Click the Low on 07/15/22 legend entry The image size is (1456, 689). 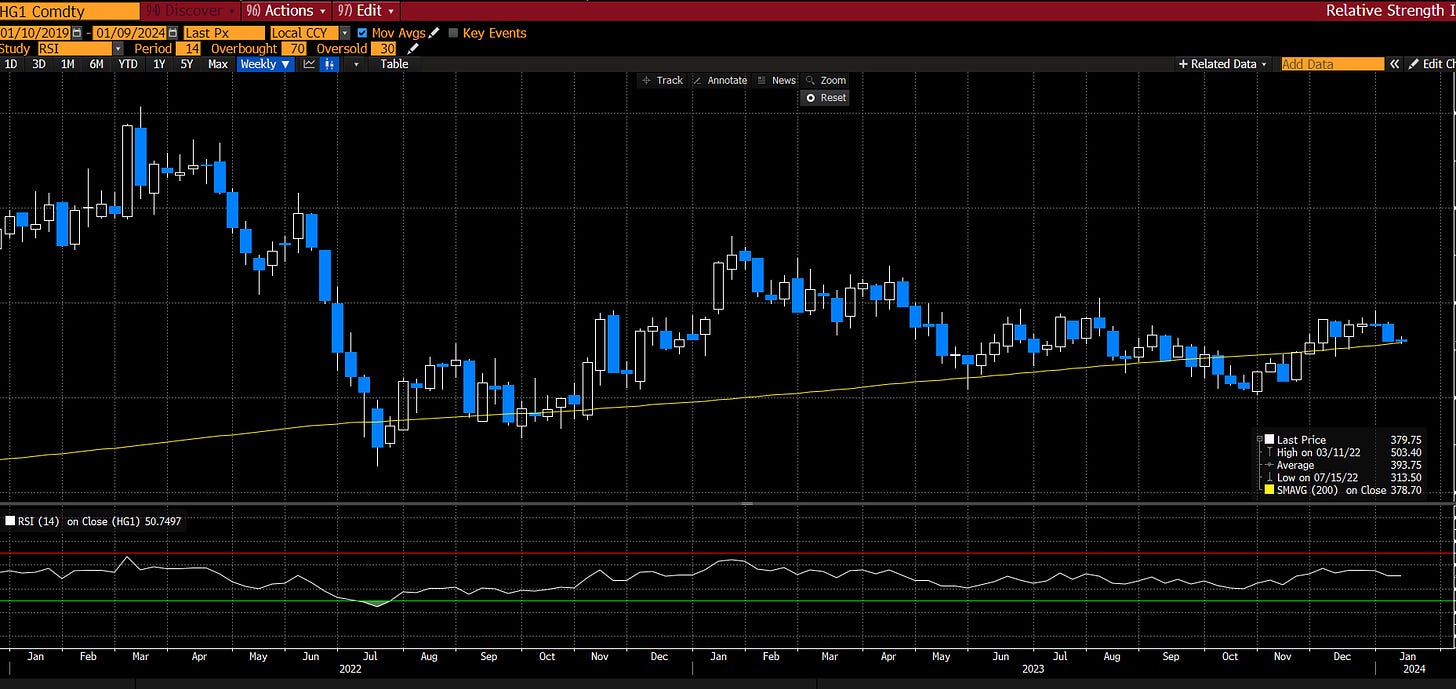click(1317, 477)
